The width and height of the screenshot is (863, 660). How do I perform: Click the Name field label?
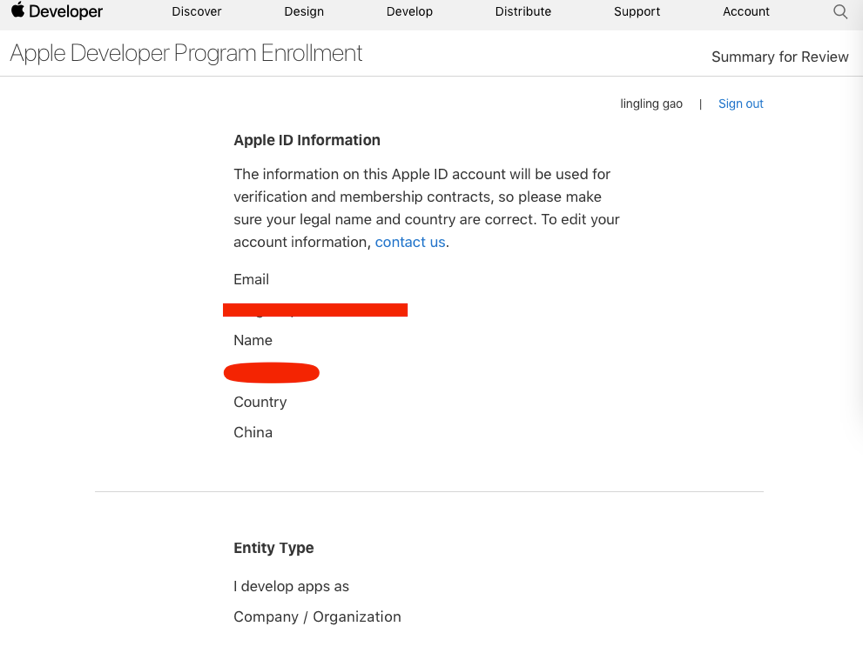click(253, 340)
